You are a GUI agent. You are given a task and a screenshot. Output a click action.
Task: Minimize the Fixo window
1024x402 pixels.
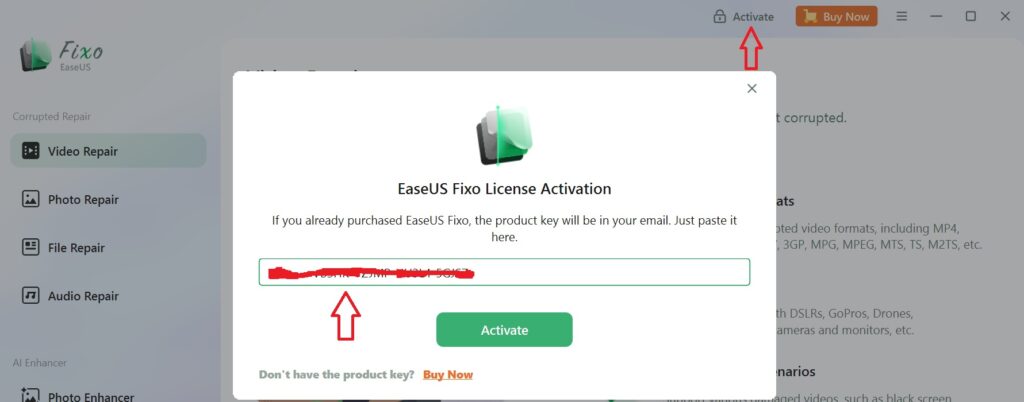(936, 16)
